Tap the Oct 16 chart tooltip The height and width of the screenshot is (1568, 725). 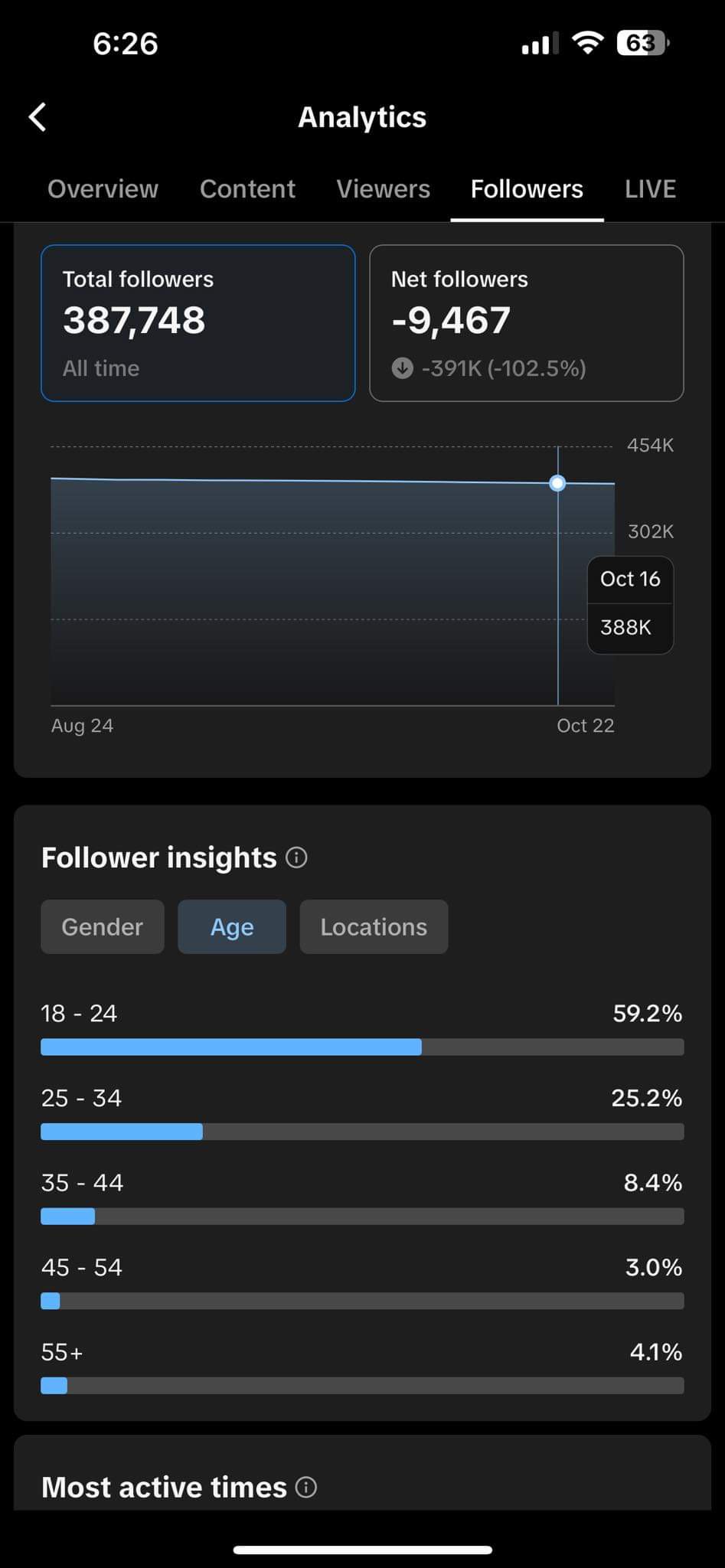coord(630,605)
